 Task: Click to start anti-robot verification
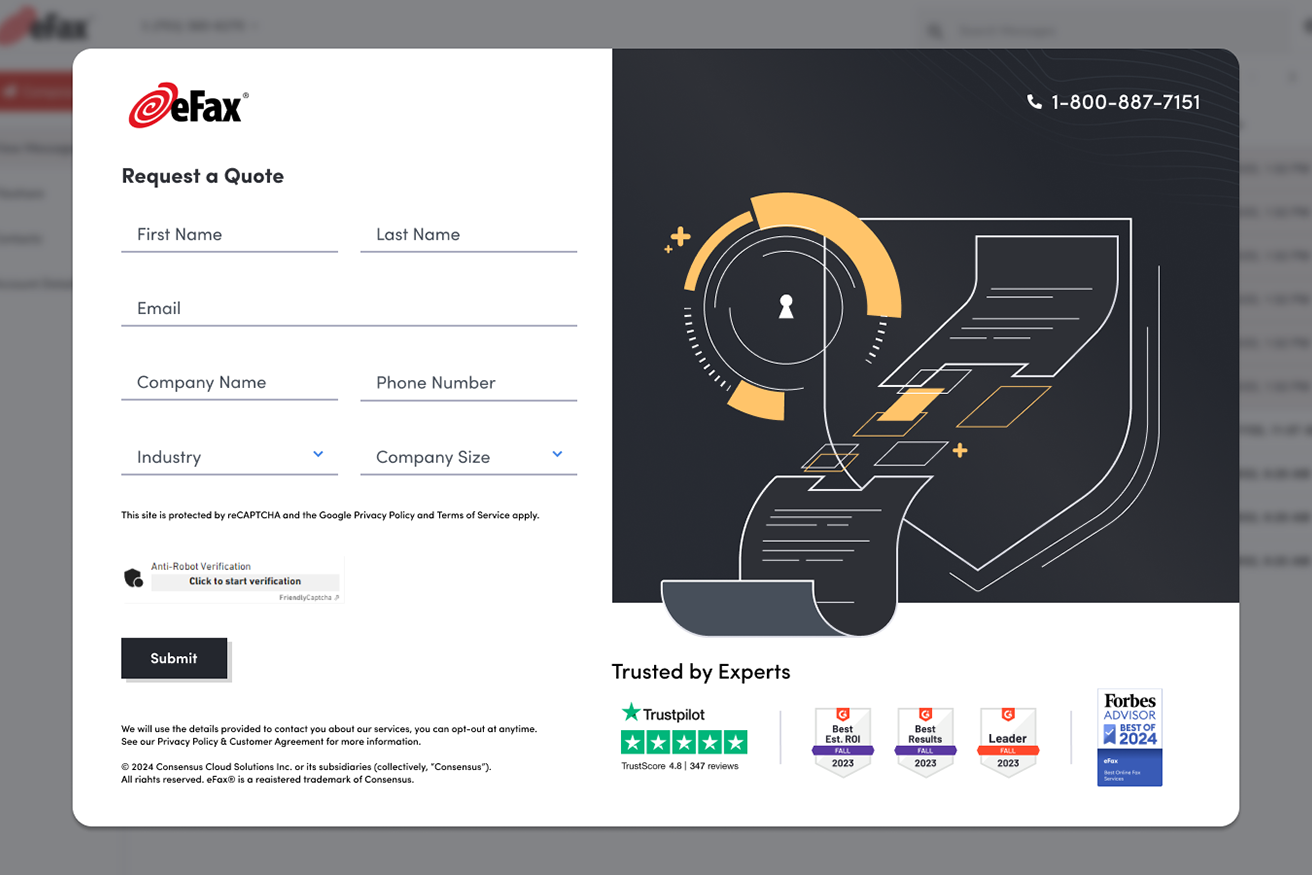[x=245, y=581]
